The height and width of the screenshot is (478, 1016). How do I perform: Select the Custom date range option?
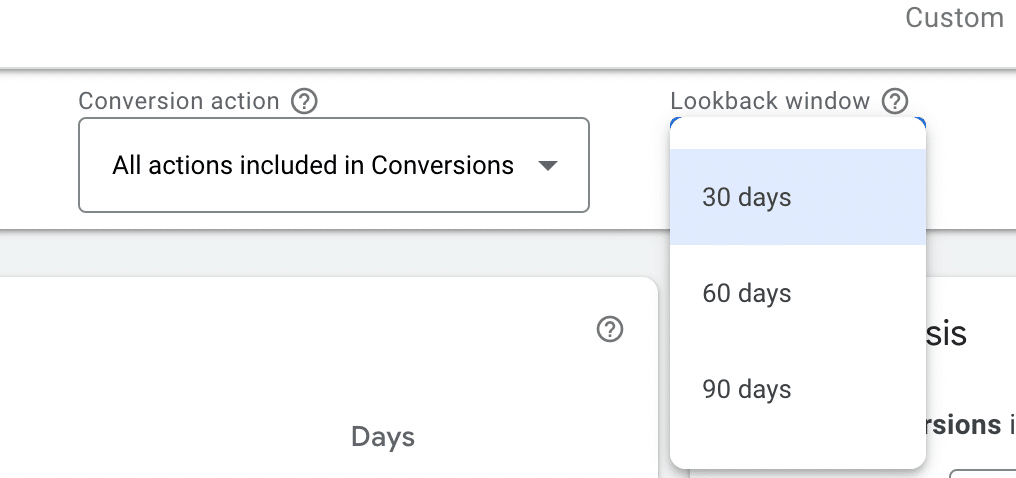[954, 17]
